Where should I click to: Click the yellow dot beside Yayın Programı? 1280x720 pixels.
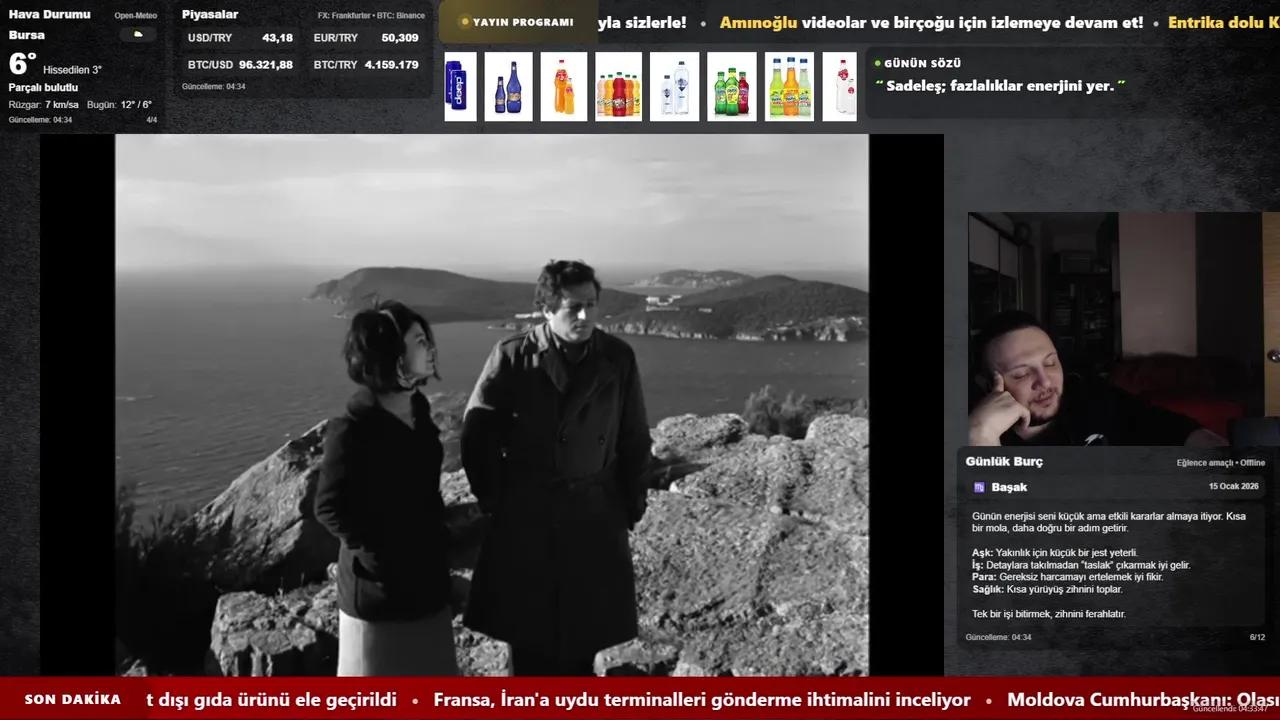[x=465, y=22]
